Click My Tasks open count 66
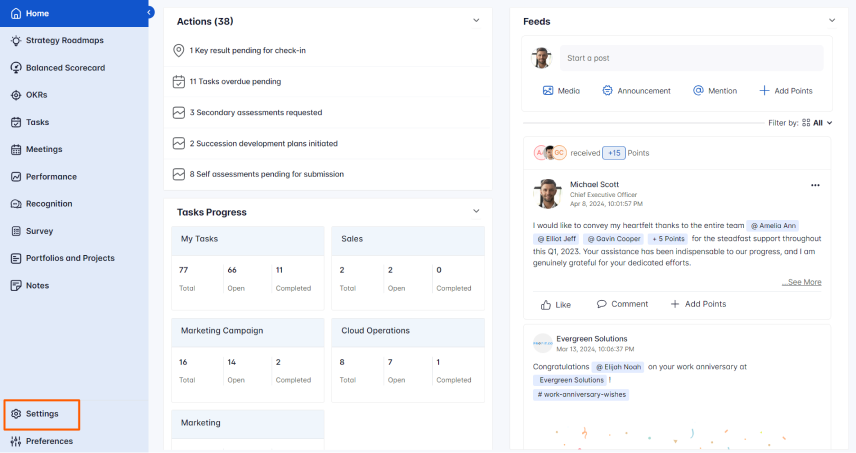The image size is (856, 453). (x=232, y=270)
